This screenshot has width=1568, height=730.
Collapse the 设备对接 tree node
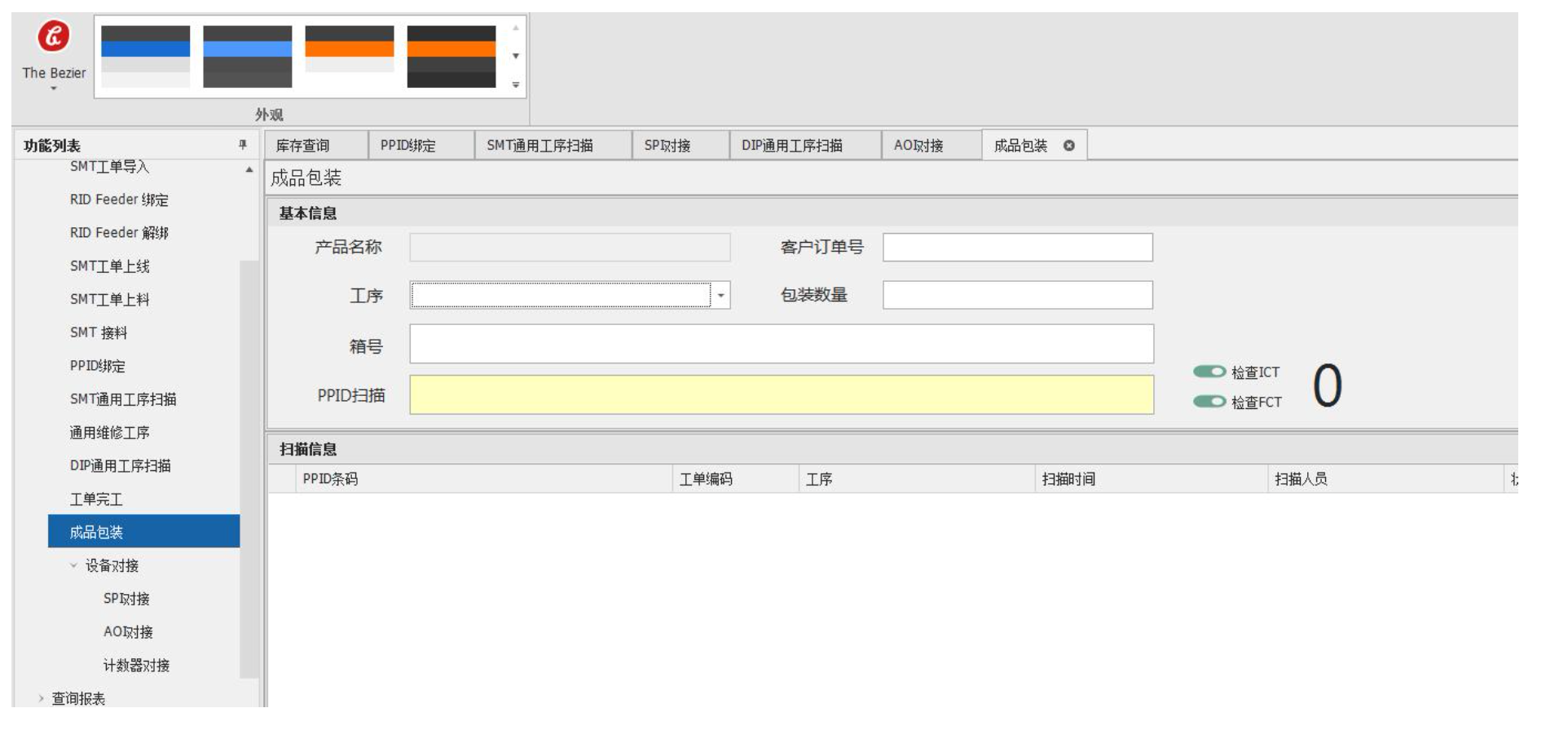click(x=74, y=565)
